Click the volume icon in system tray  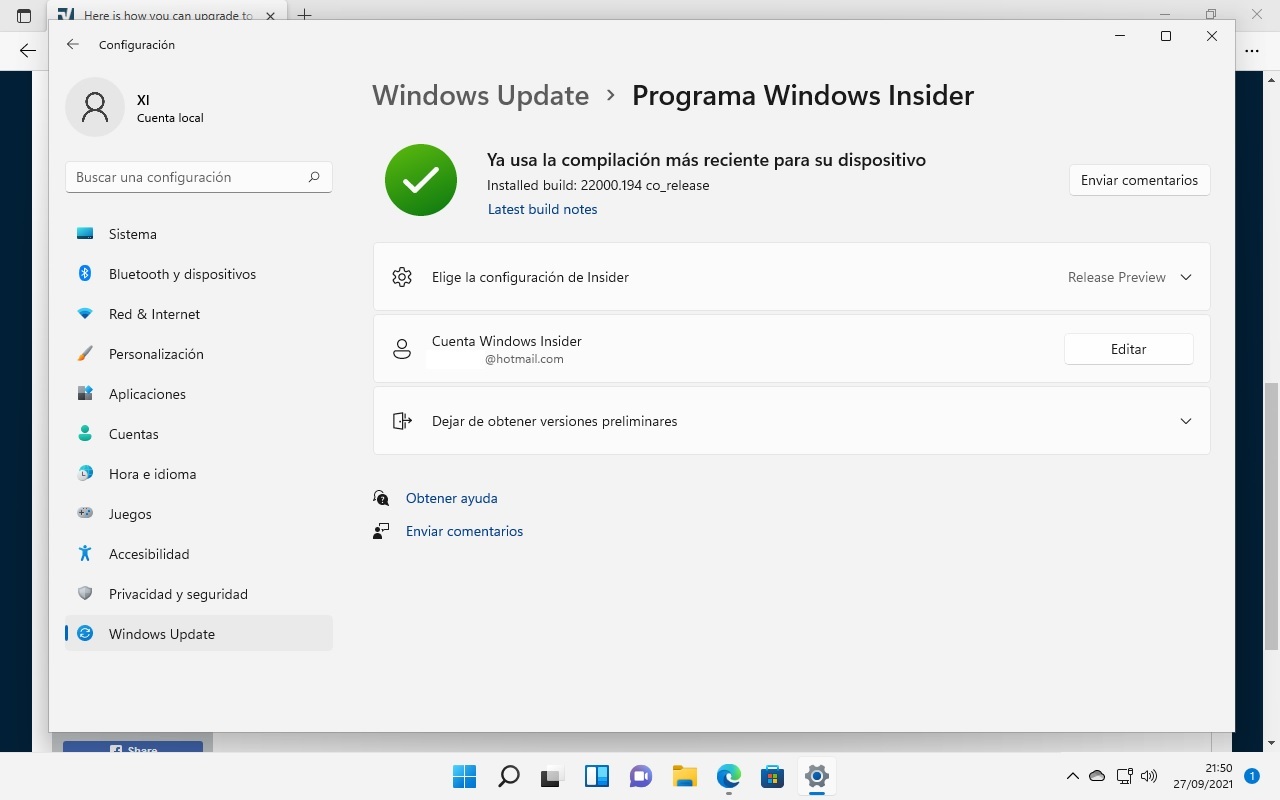pos(1149,776)
